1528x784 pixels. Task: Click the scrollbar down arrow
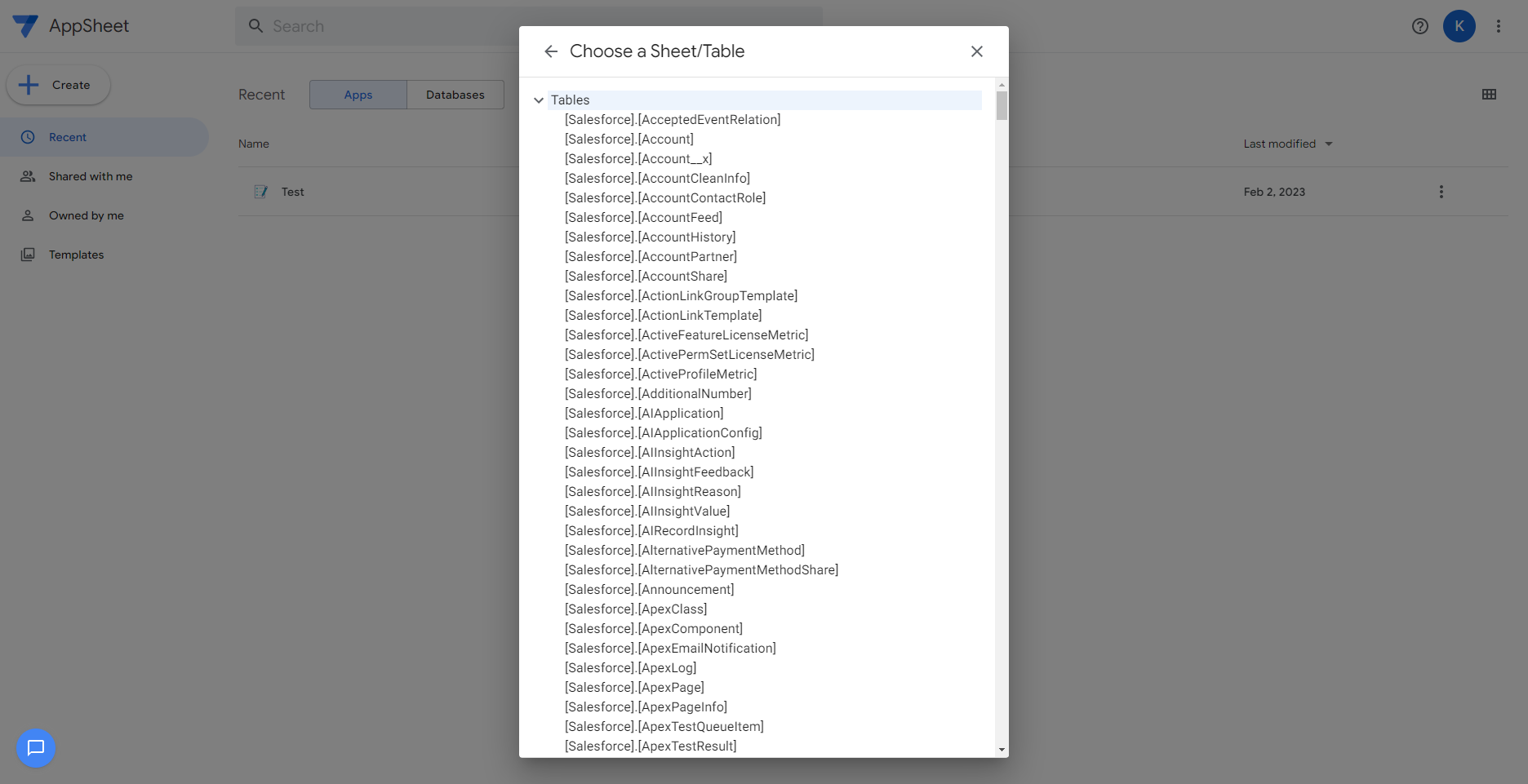(x=1002, y=750)
